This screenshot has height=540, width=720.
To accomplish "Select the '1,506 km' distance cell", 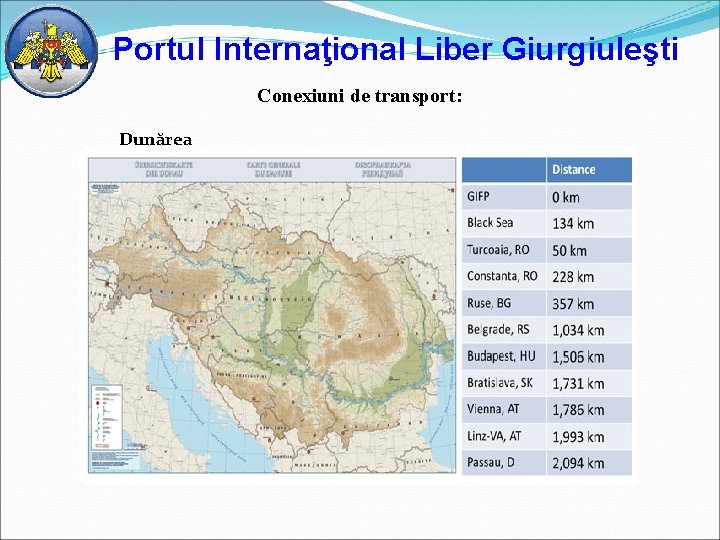I will [589, 357].
